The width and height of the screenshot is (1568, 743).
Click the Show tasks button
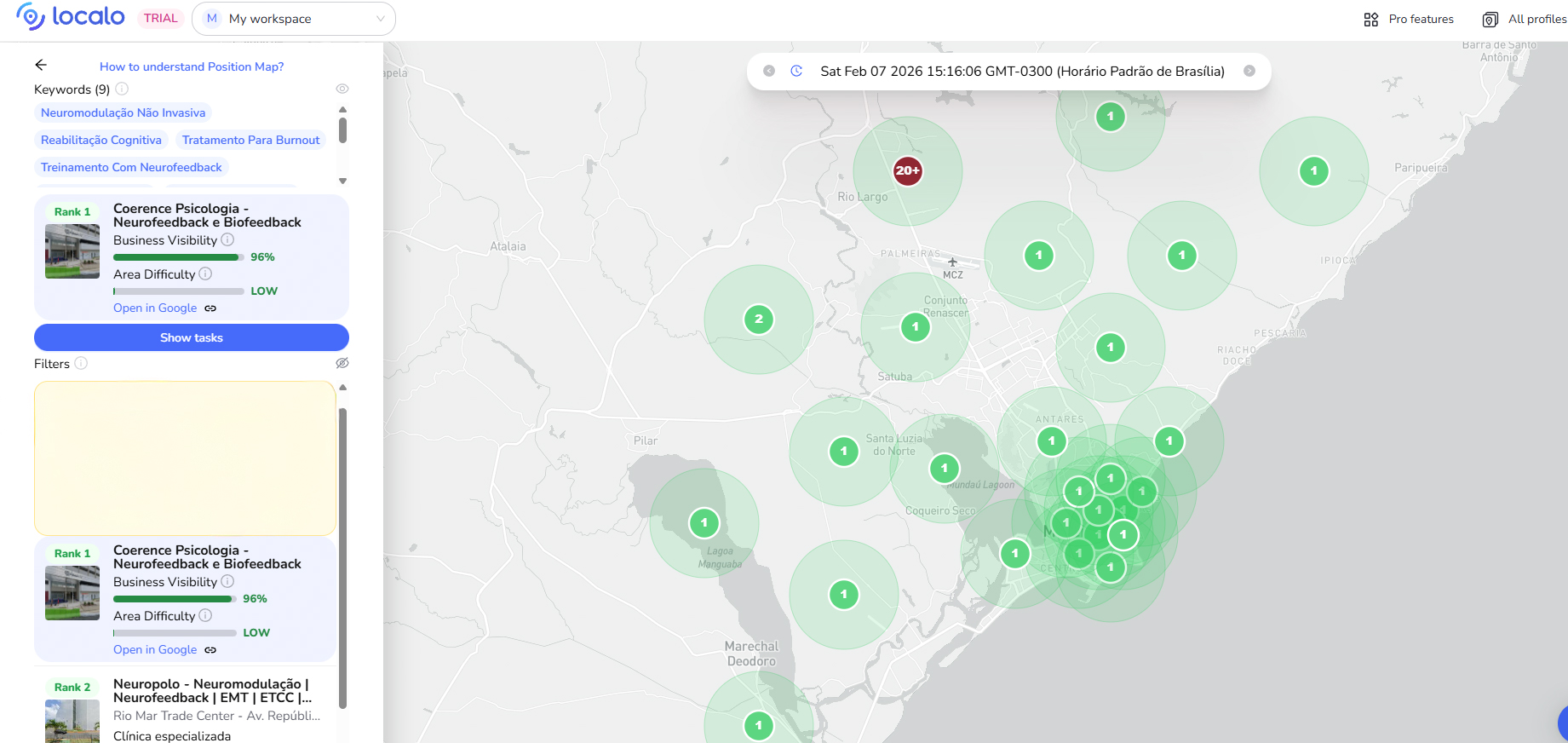192,337
